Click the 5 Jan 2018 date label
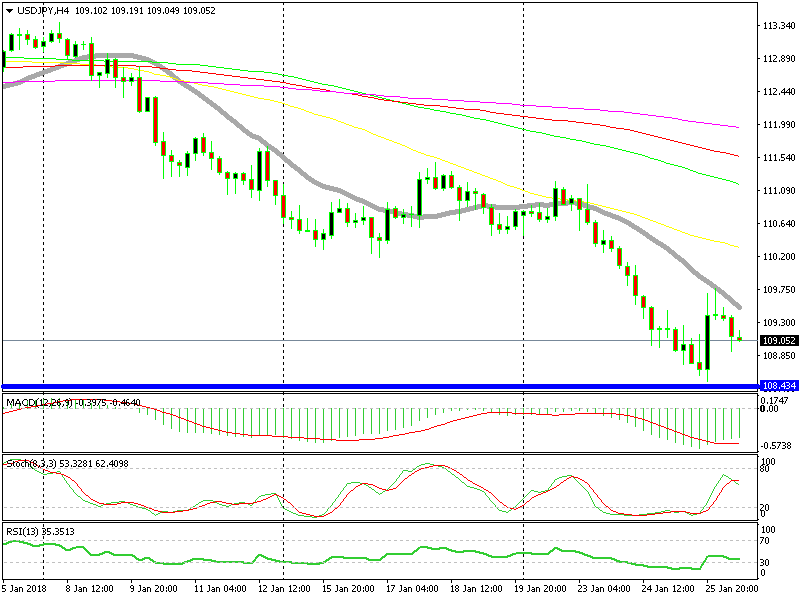 (x=24, y=588)
